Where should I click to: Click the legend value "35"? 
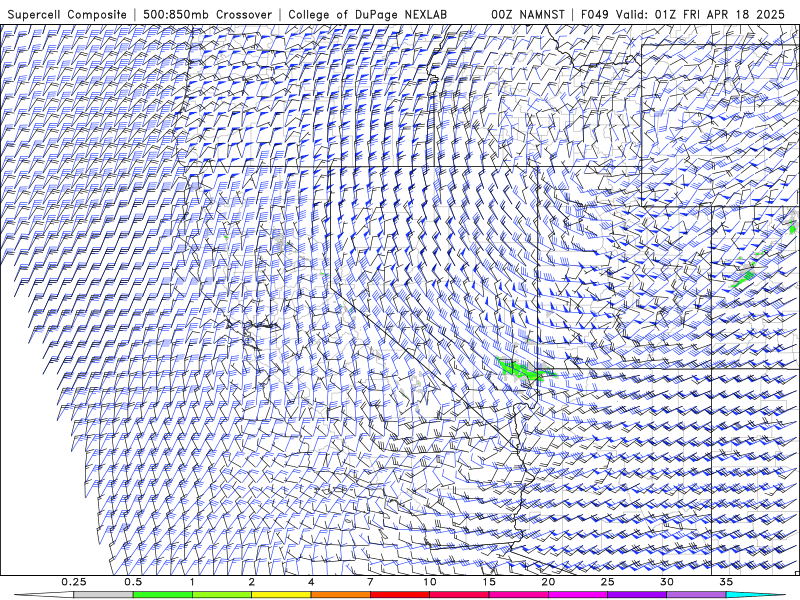click(726, 582)
